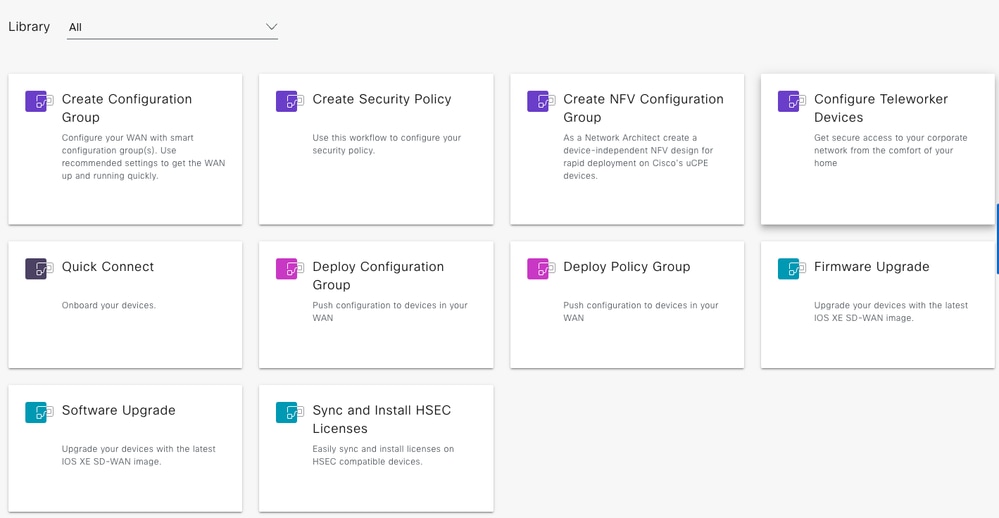Click Deploy Policy Group's "Push configuration" description

pyautogui.click(x=640, y=312)
